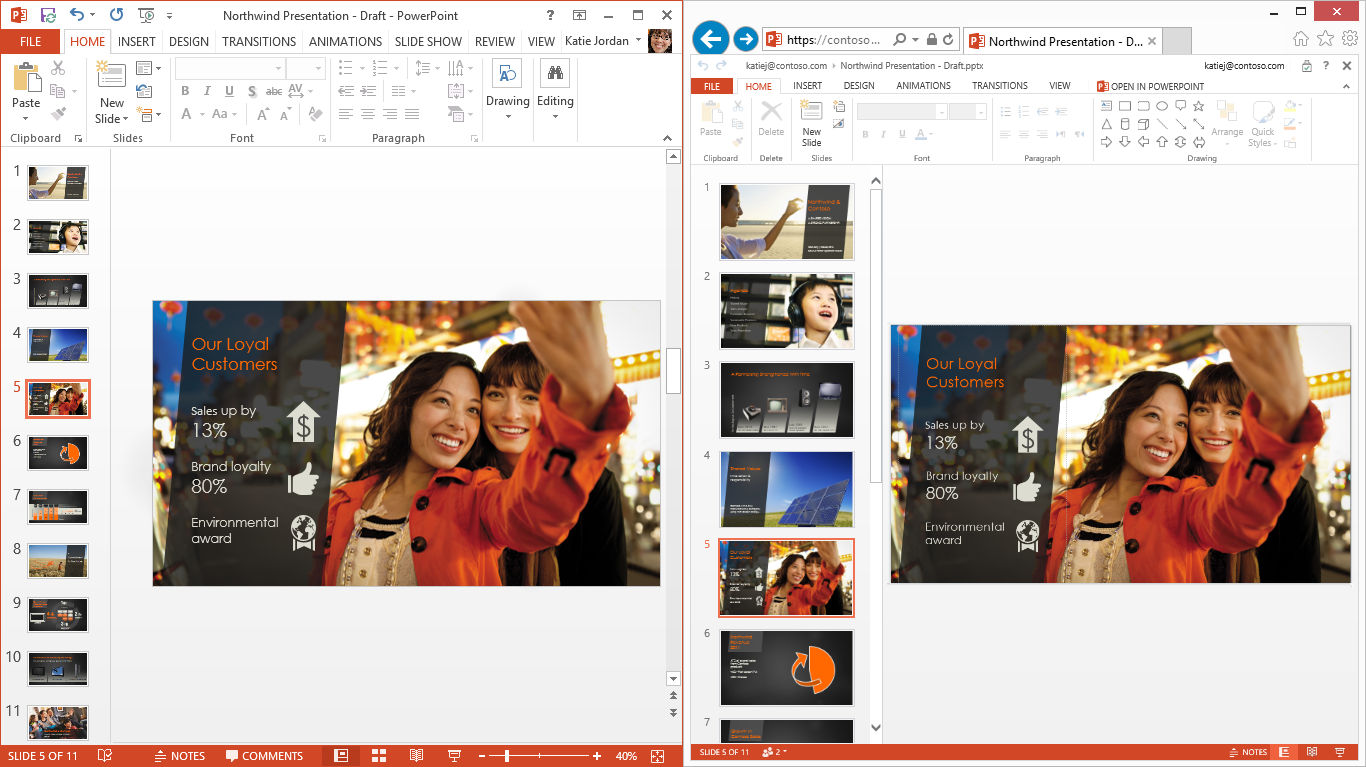Switch to the SLIDE SHOW ribbon tab
Image resolution: width=1366 pixels, height=767 pixels.
pyautogui.click(x=428, y=41)
